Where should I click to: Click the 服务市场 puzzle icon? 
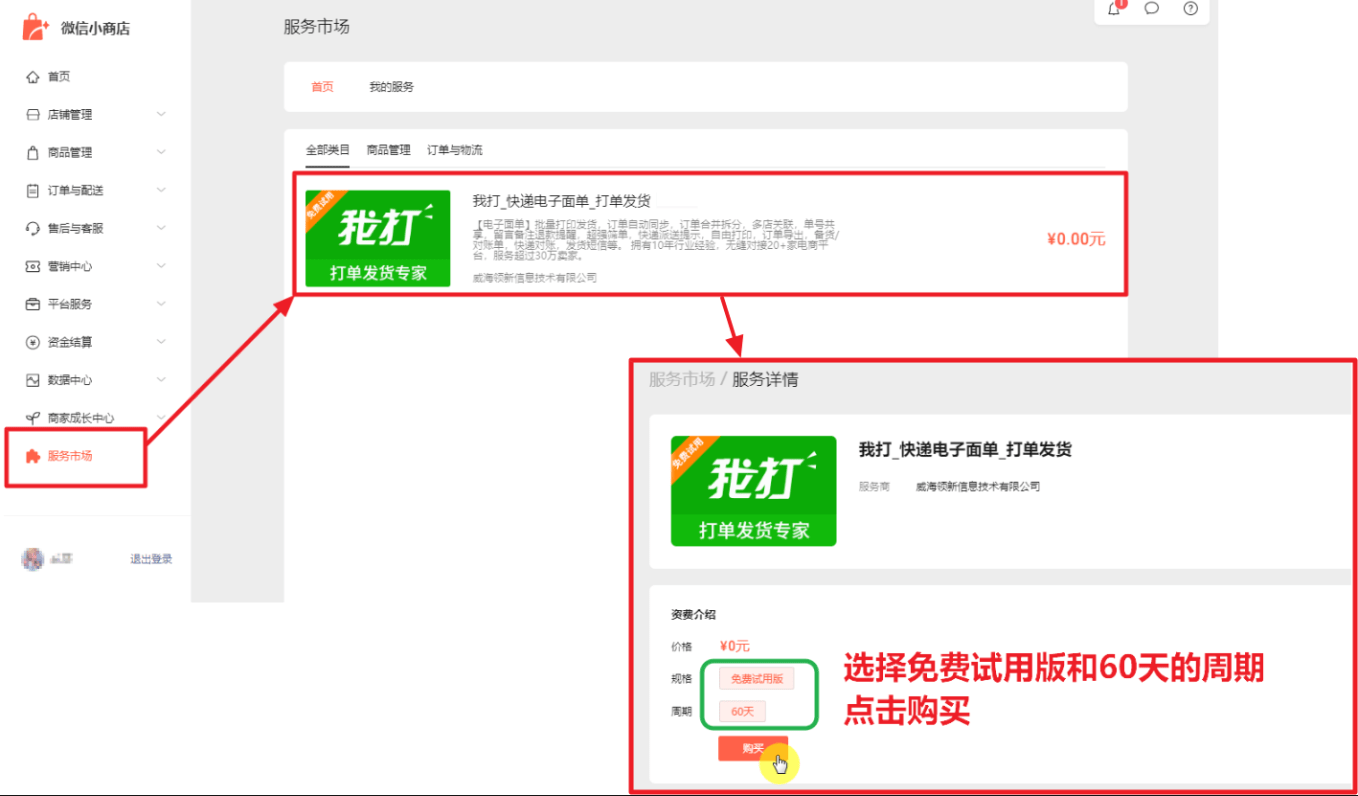(x=33, y=456)
